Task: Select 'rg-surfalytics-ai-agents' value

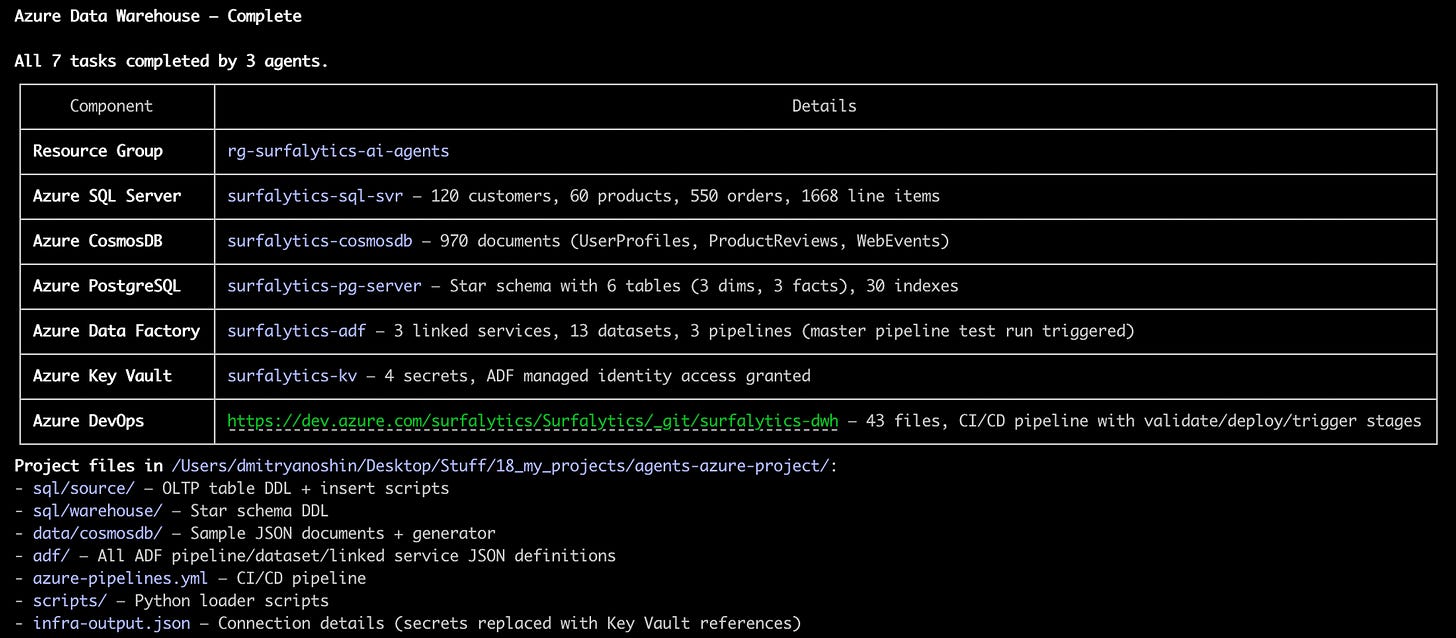Action: click(x=338, y=151)
